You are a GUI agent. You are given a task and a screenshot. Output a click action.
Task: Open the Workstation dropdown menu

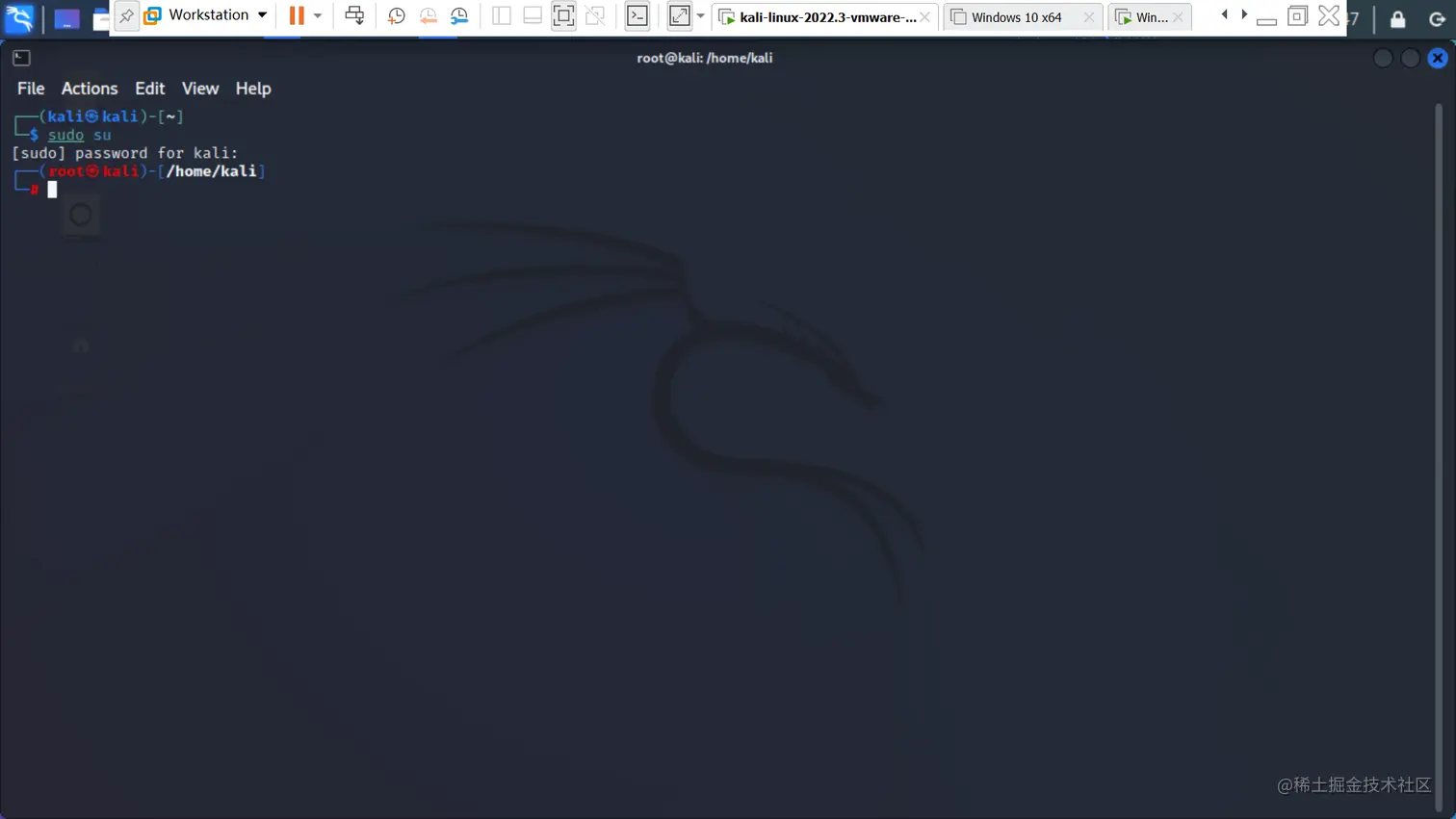pyautogui.click(x=205, y=15)
